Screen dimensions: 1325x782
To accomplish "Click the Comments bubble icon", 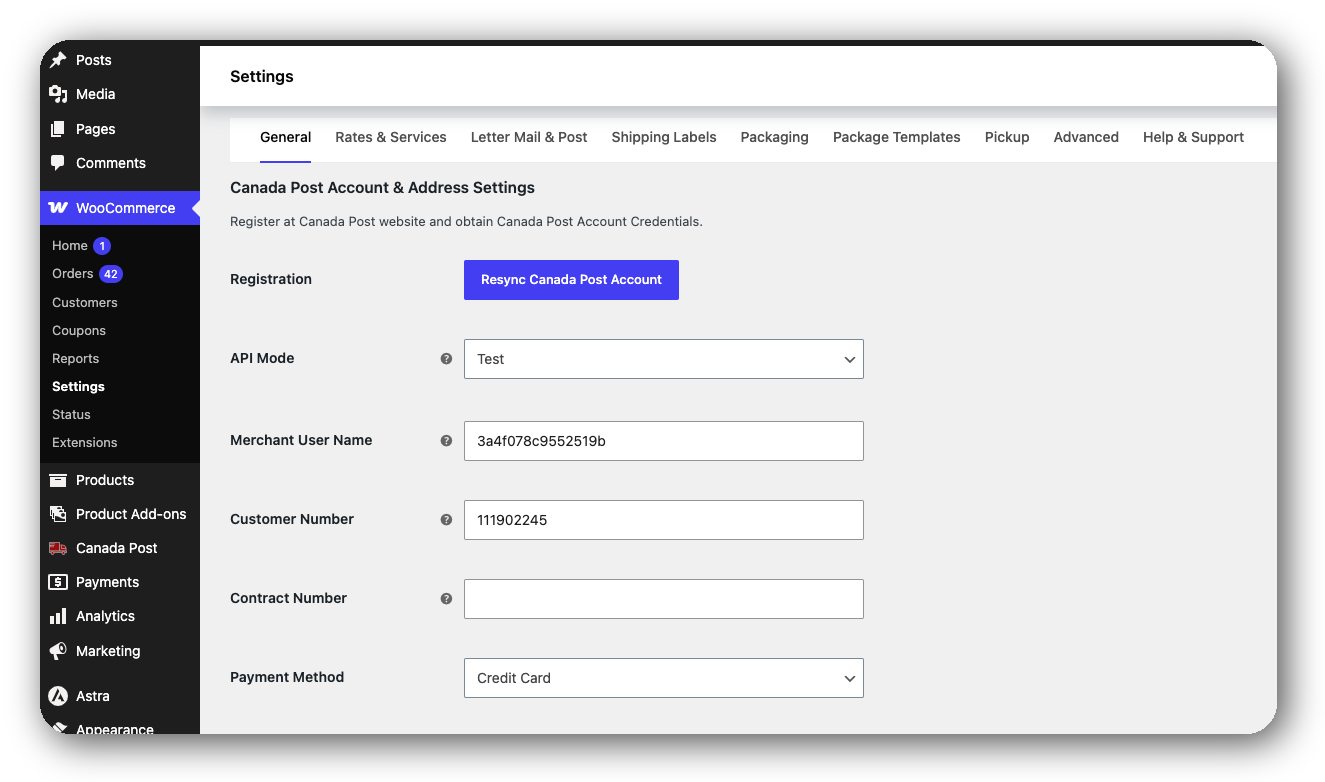I will [x=58, y=163].
